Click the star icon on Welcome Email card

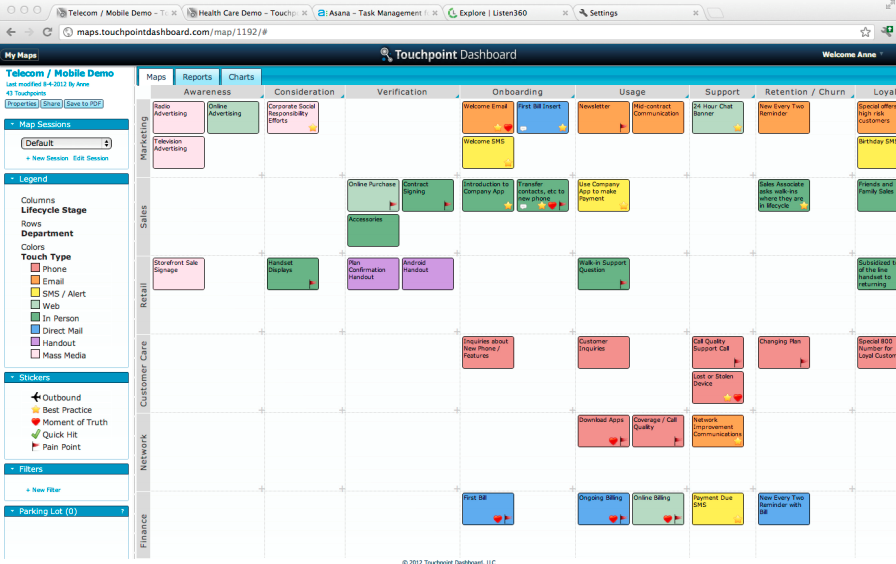(x=497, y=128)
